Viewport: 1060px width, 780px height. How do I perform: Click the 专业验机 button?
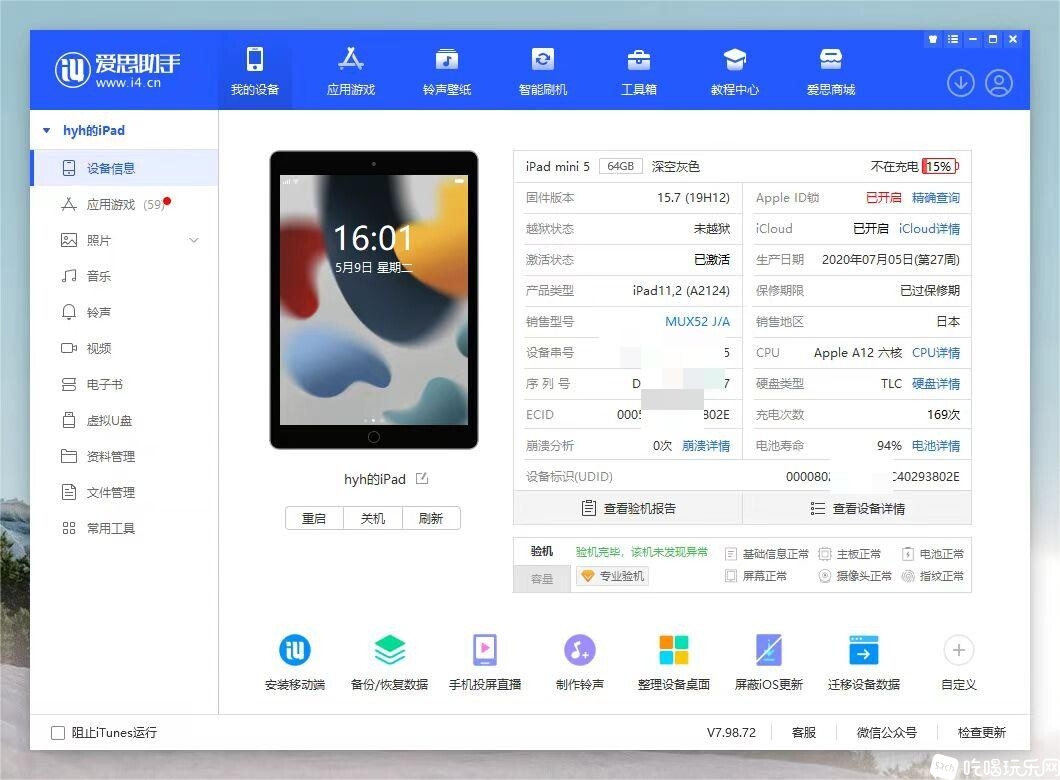[612, 576]
